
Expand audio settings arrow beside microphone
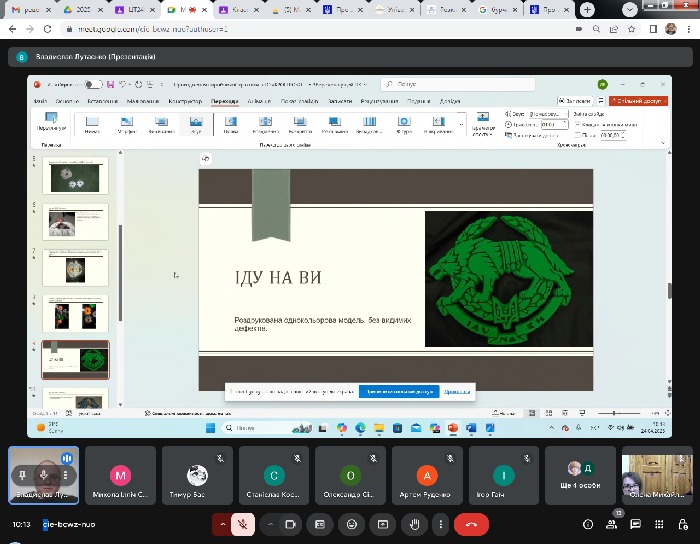coord(221,524)
